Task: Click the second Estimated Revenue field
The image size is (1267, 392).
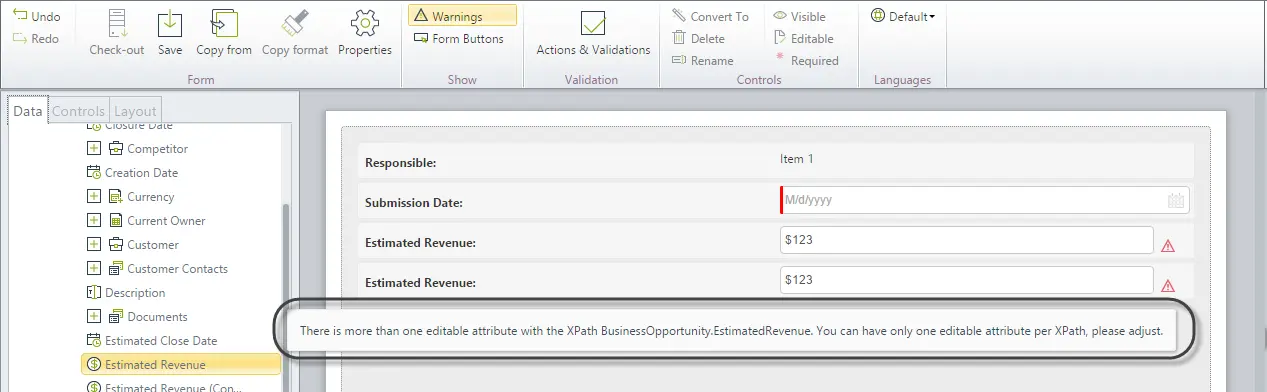Action: pos(966,281)
